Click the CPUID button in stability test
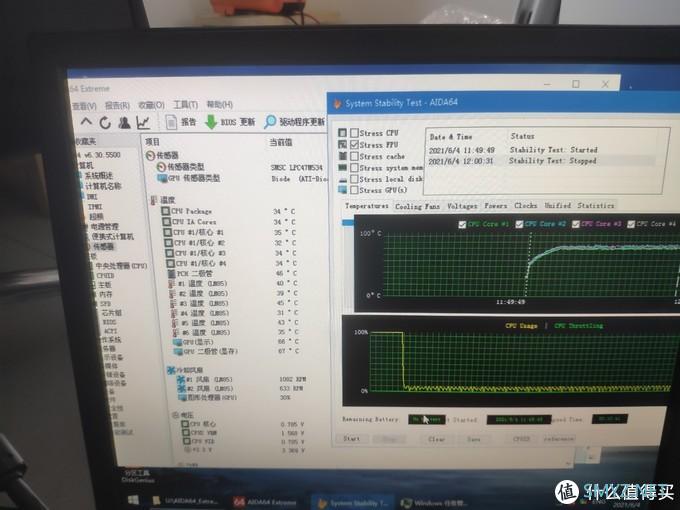 [521, 438]
